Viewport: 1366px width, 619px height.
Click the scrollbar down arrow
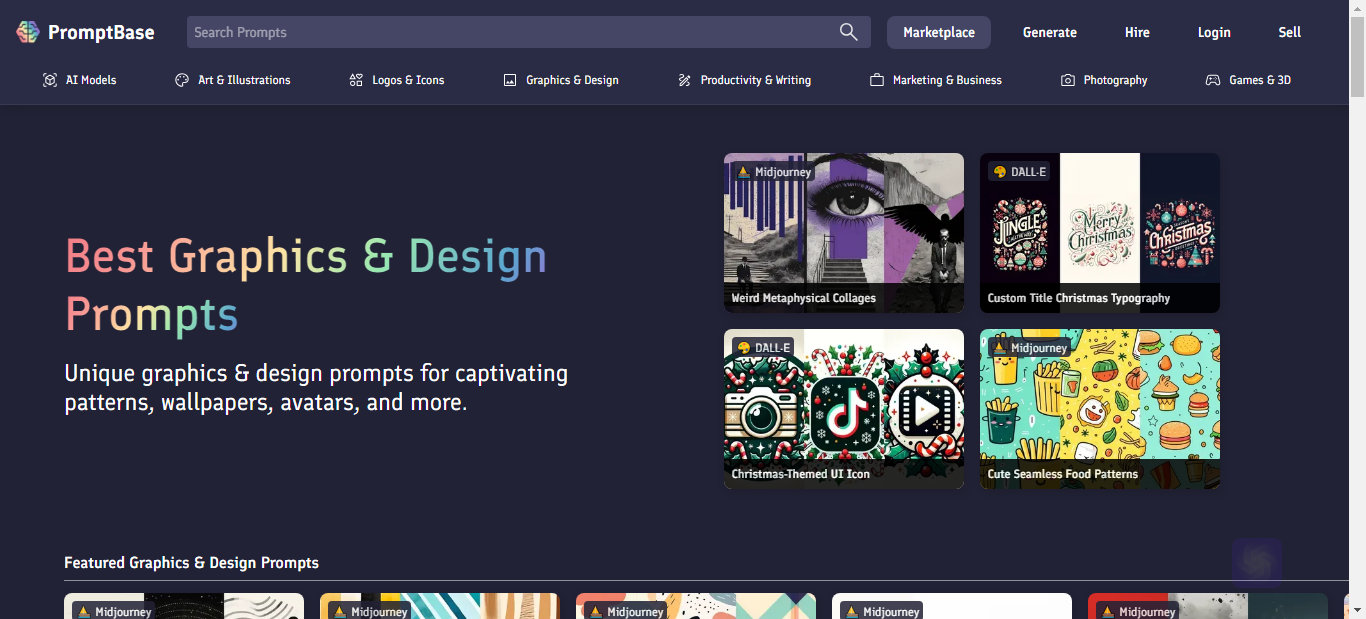tap(1357, 610)
